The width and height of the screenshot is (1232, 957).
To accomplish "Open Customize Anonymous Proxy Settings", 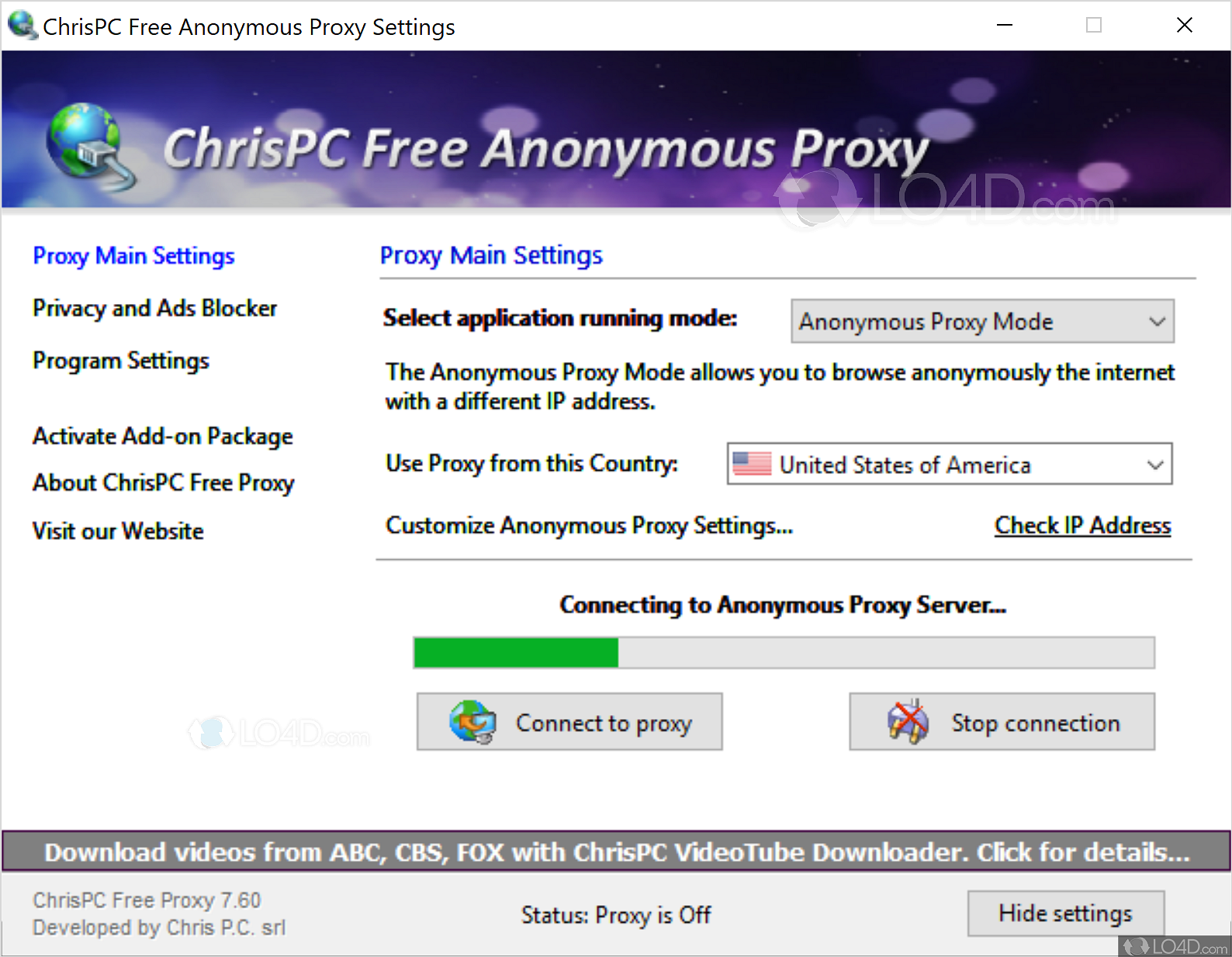I will click(590, 526).
